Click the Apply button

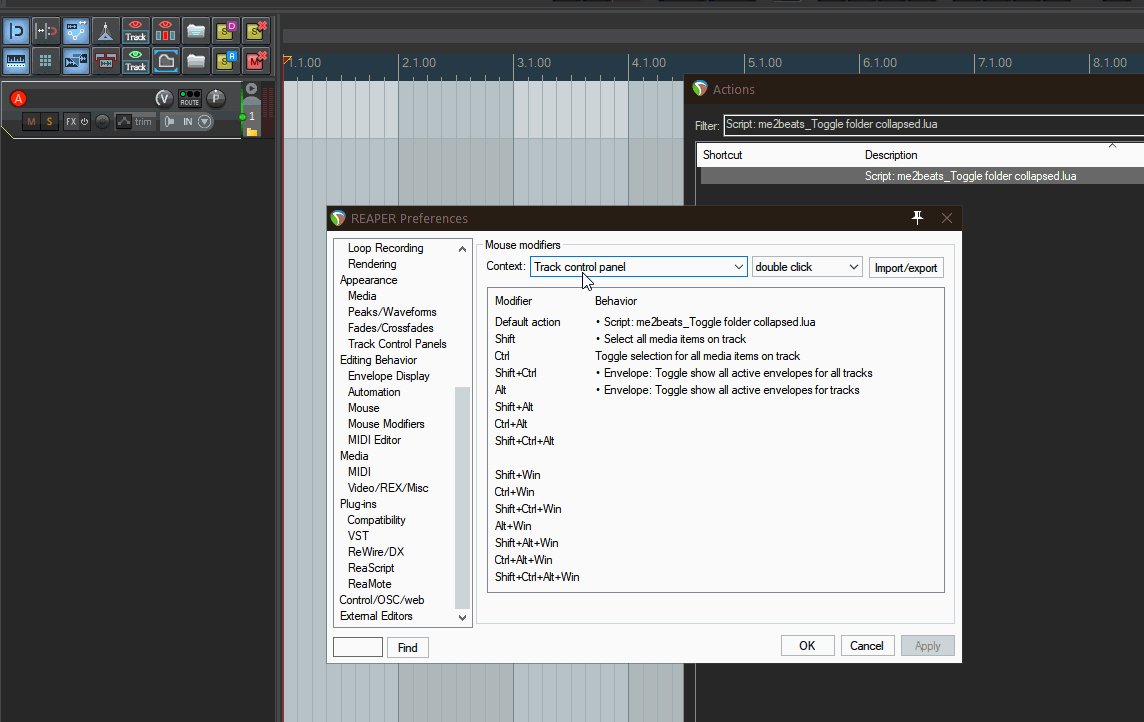927,645
